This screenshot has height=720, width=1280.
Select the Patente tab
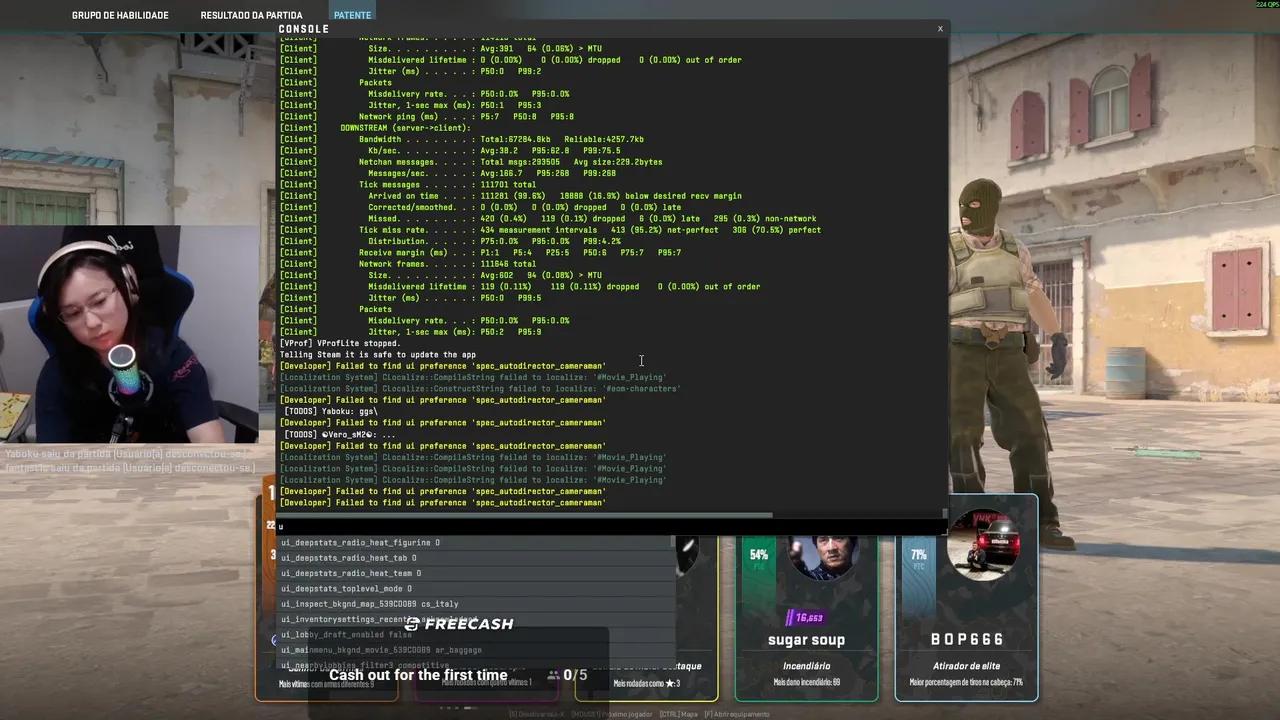point(352,15)
